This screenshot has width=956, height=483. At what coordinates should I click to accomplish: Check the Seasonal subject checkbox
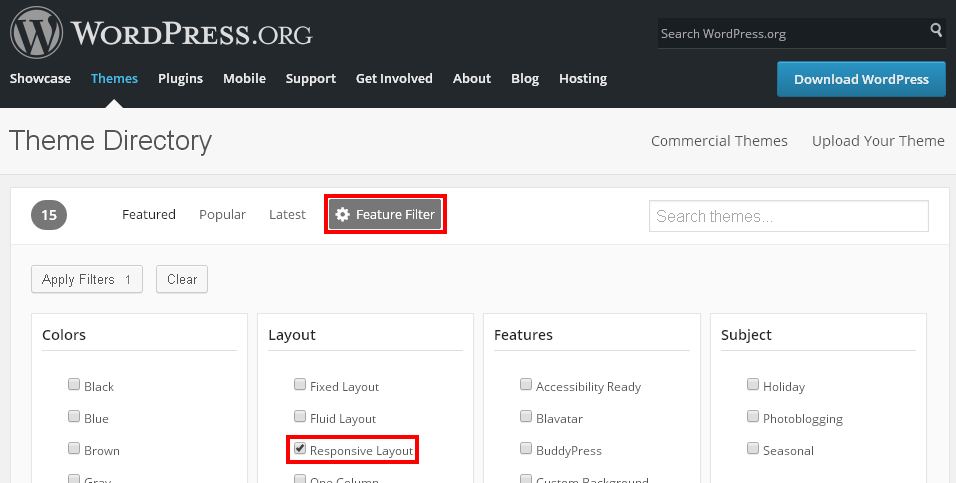[x=753, y=448]
